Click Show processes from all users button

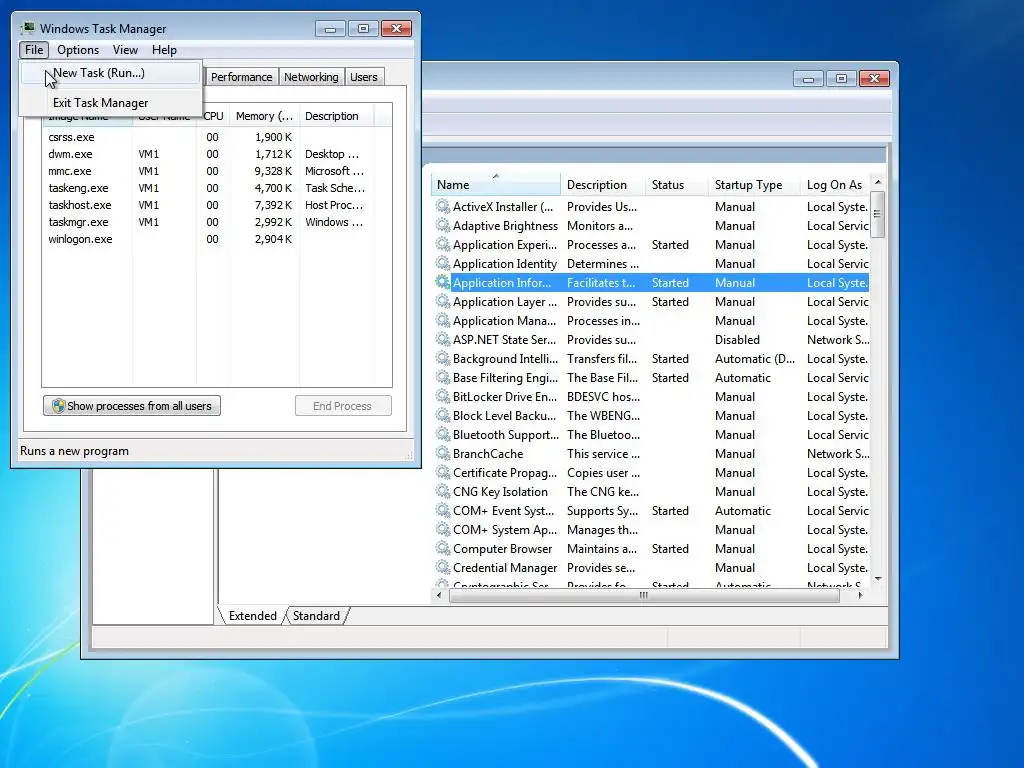132,406
